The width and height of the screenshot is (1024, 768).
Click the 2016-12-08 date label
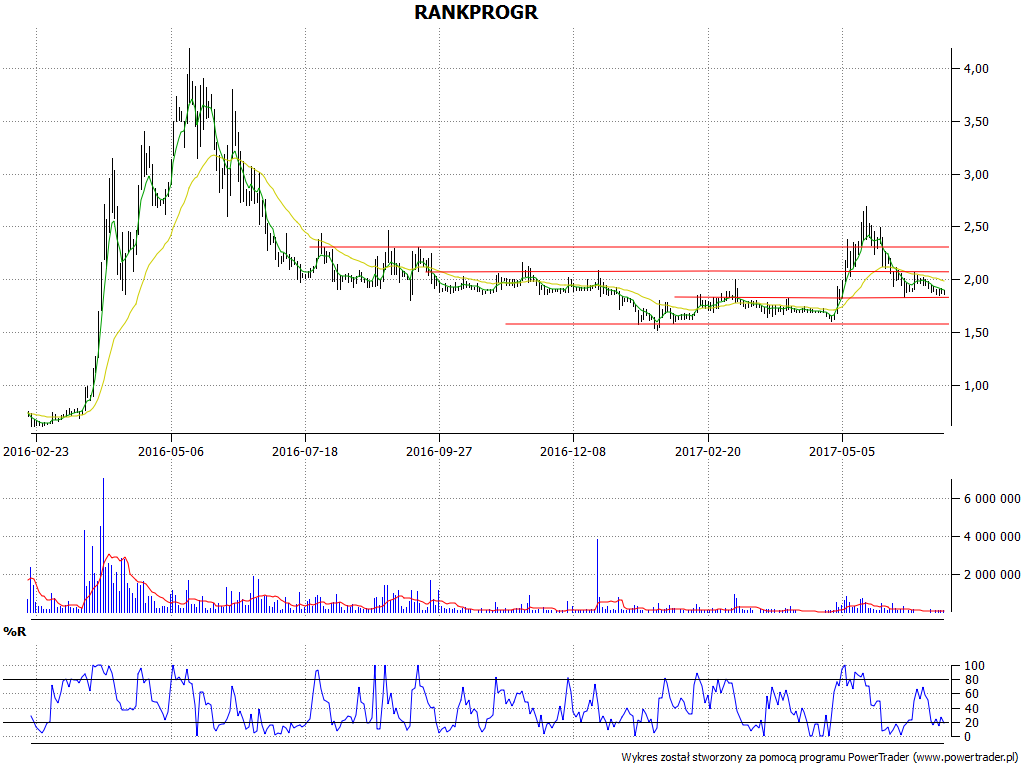[x=573, y=451]
